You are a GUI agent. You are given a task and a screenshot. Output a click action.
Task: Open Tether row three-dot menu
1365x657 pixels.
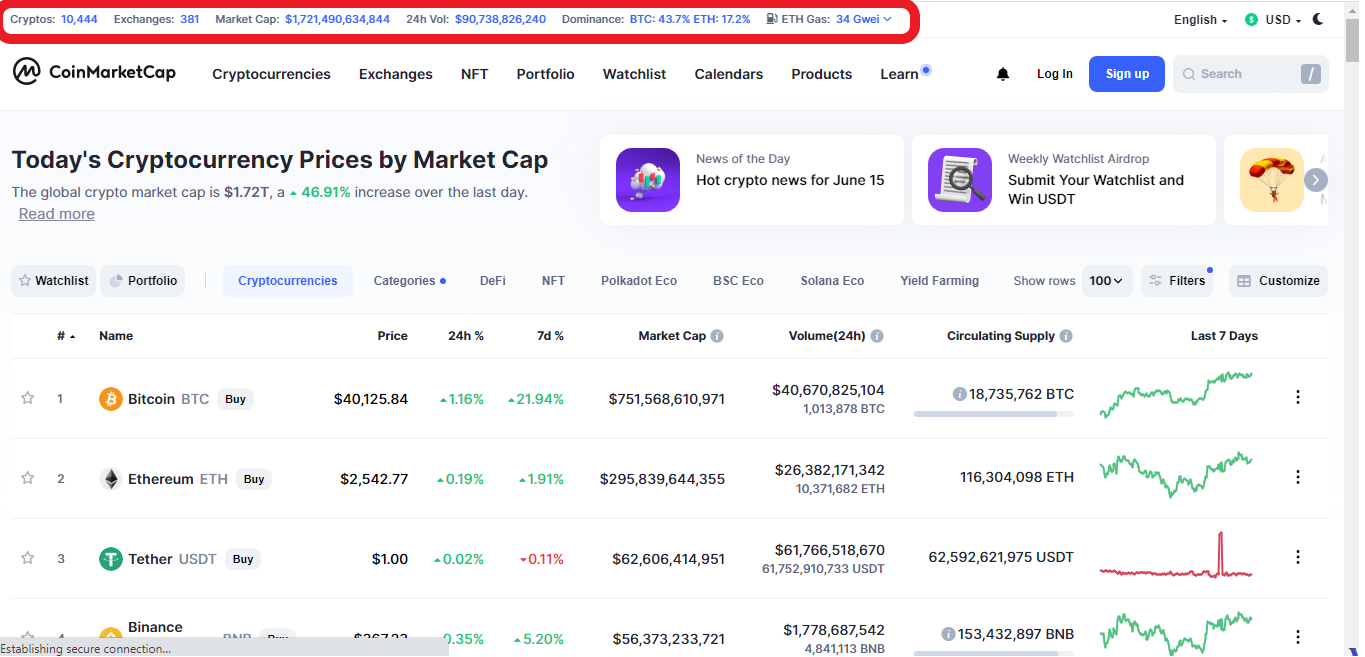(1298, 557)
